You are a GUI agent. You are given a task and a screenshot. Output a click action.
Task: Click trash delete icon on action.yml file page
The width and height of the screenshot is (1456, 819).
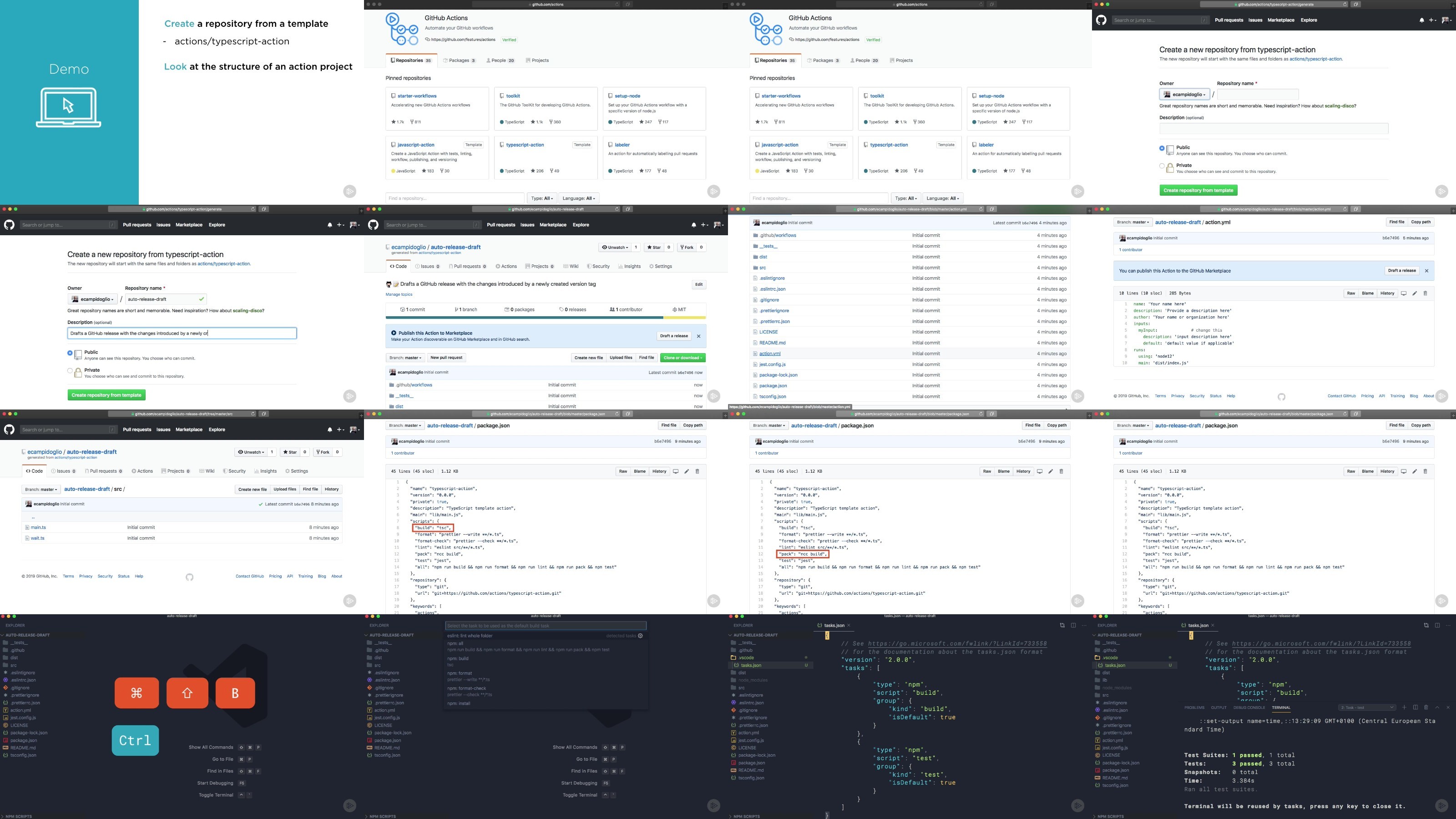pos(1425,293)
